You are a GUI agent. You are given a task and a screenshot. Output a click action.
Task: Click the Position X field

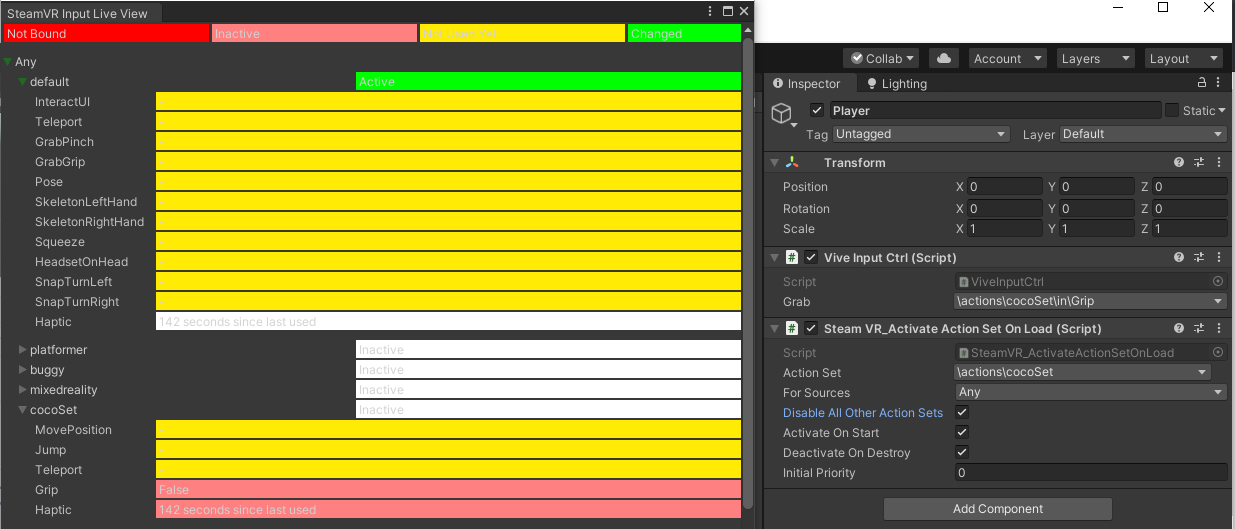point(1004,186)
